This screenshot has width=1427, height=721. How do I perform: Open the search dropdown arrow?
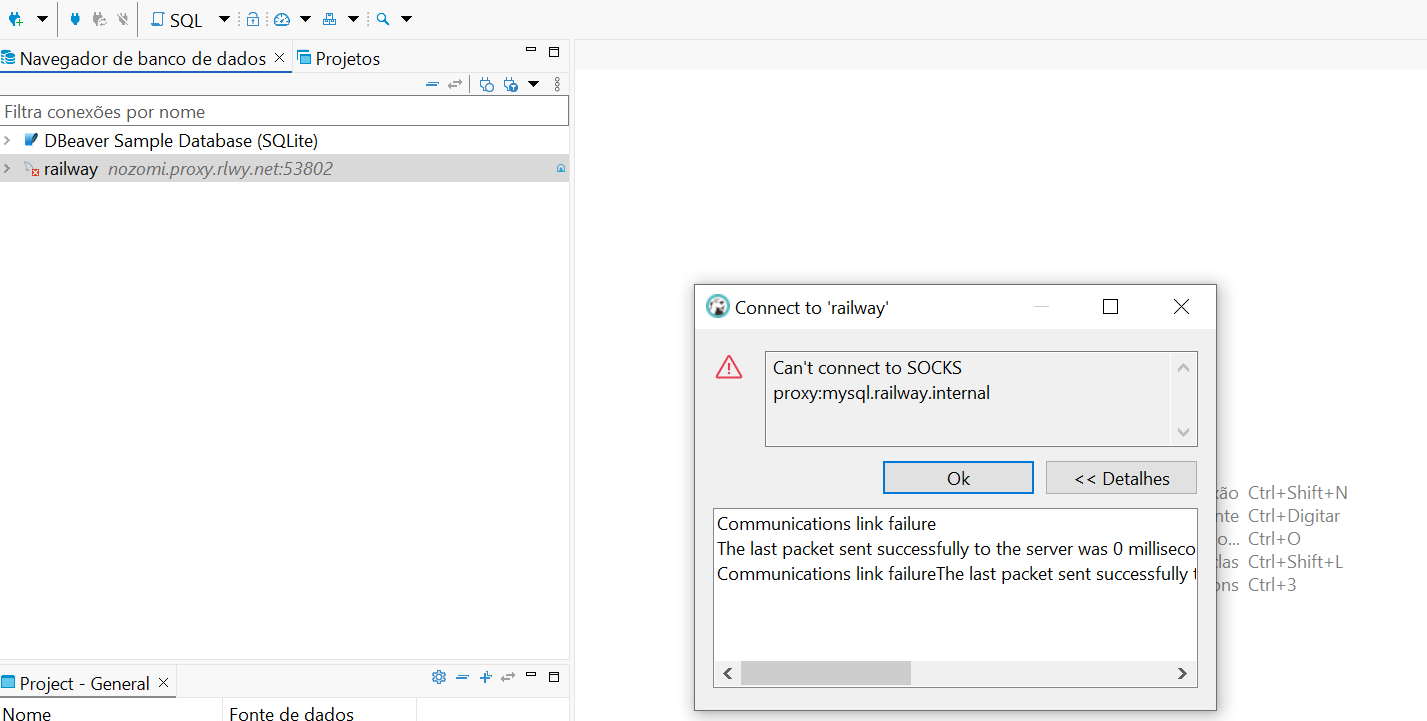(x=406, y=19)
